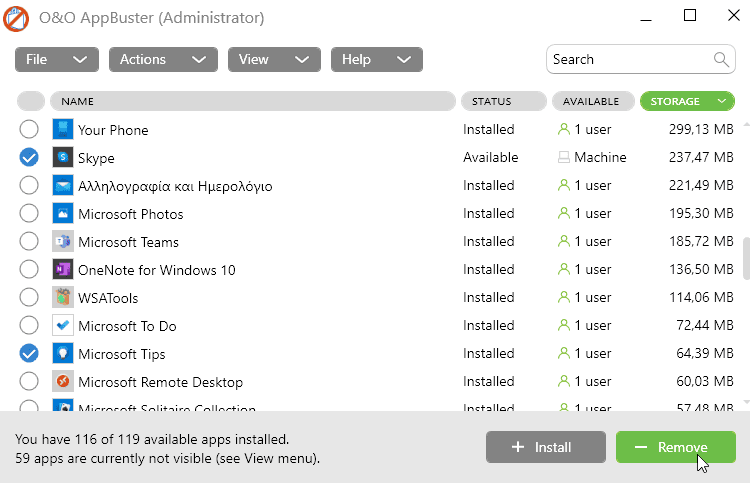
Task: Click the WSATools name text
Action: (108, 298)
